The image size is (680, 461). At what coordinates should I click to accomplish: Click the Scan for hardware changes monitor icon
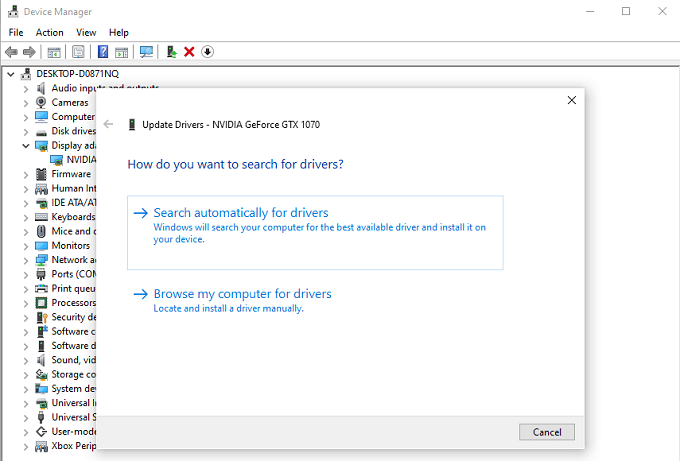[x=146, y=52]
